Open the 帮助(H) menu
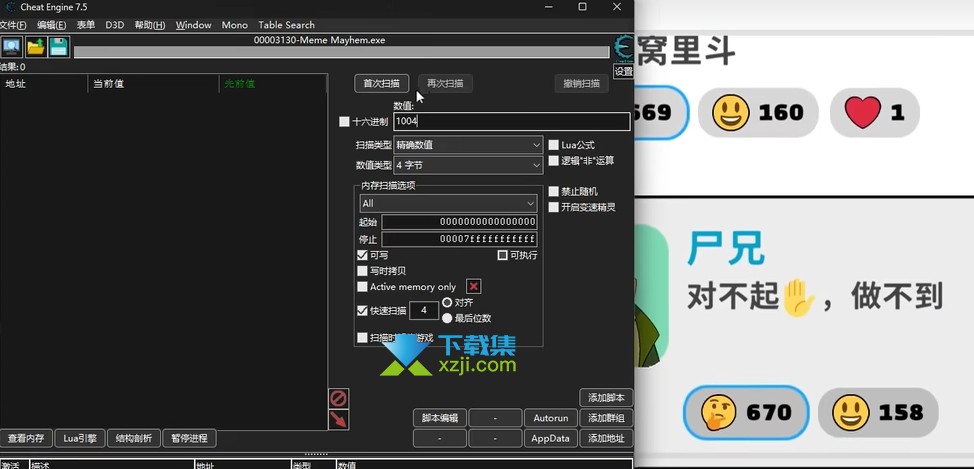The image size is (974, 469). [x=150, y=25]
